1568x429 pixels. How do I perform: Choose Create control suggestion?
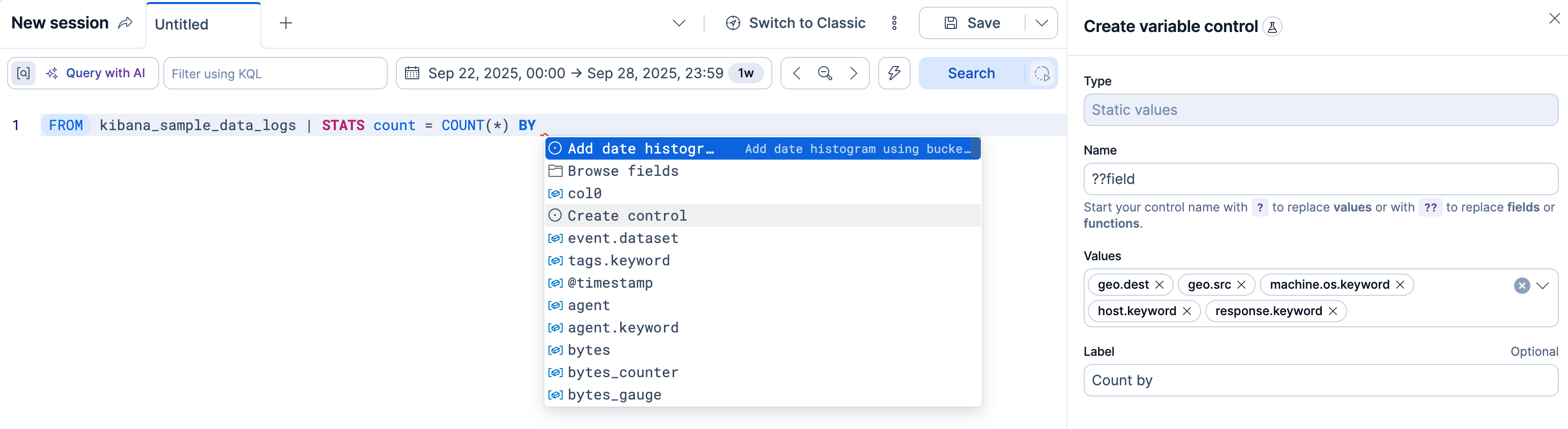762,216
